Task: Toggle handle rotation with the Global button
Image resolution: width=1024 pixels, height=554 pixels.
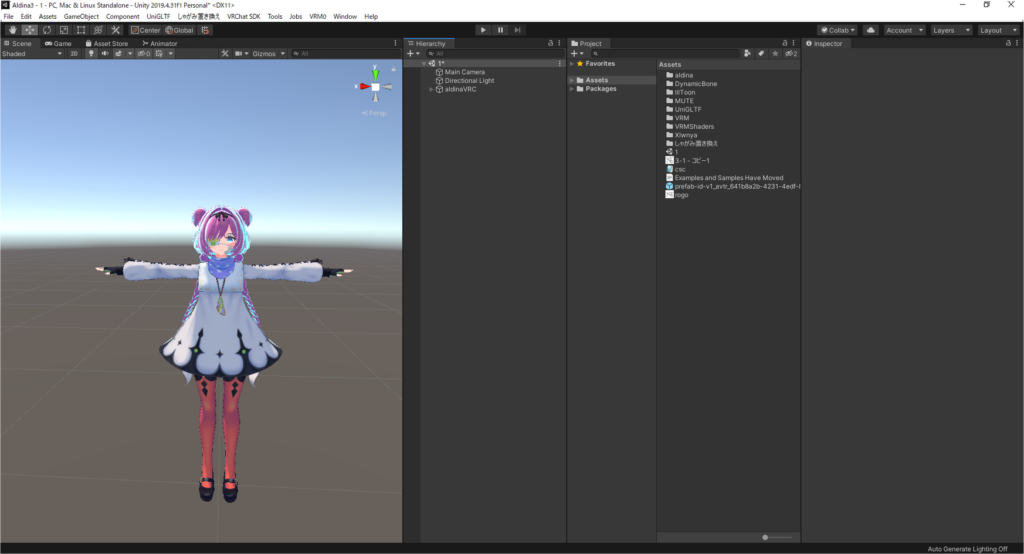Action: [x=180, y=30]
